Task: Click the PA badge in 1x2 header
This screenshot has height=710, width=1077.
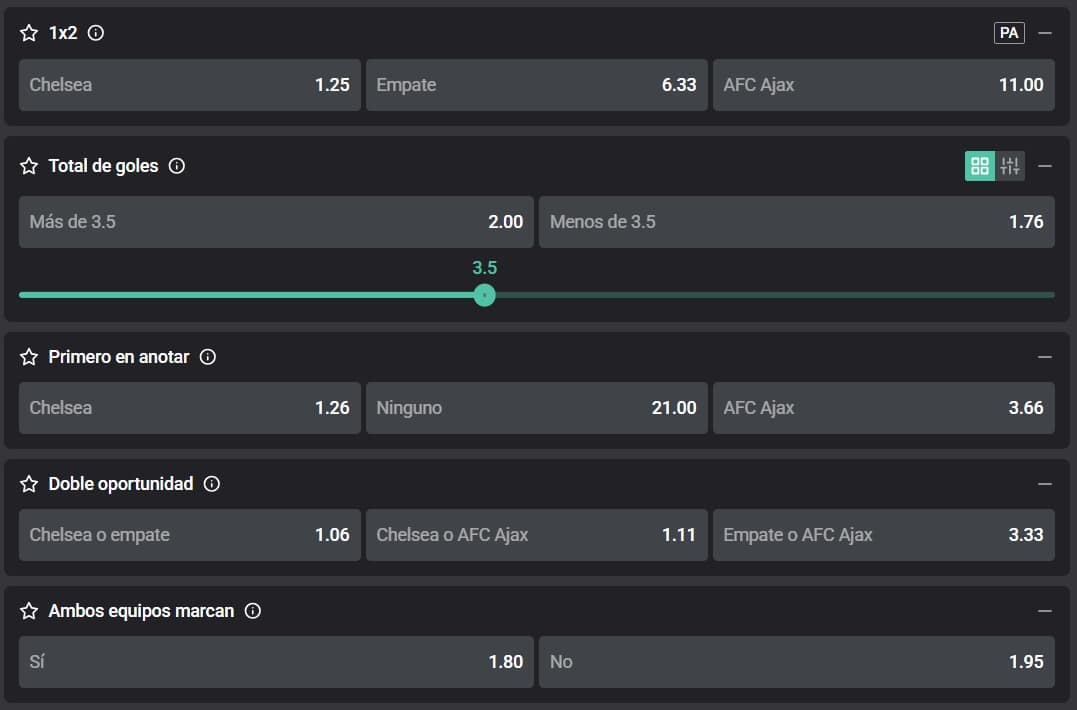Action: [x=1009, y=33]
